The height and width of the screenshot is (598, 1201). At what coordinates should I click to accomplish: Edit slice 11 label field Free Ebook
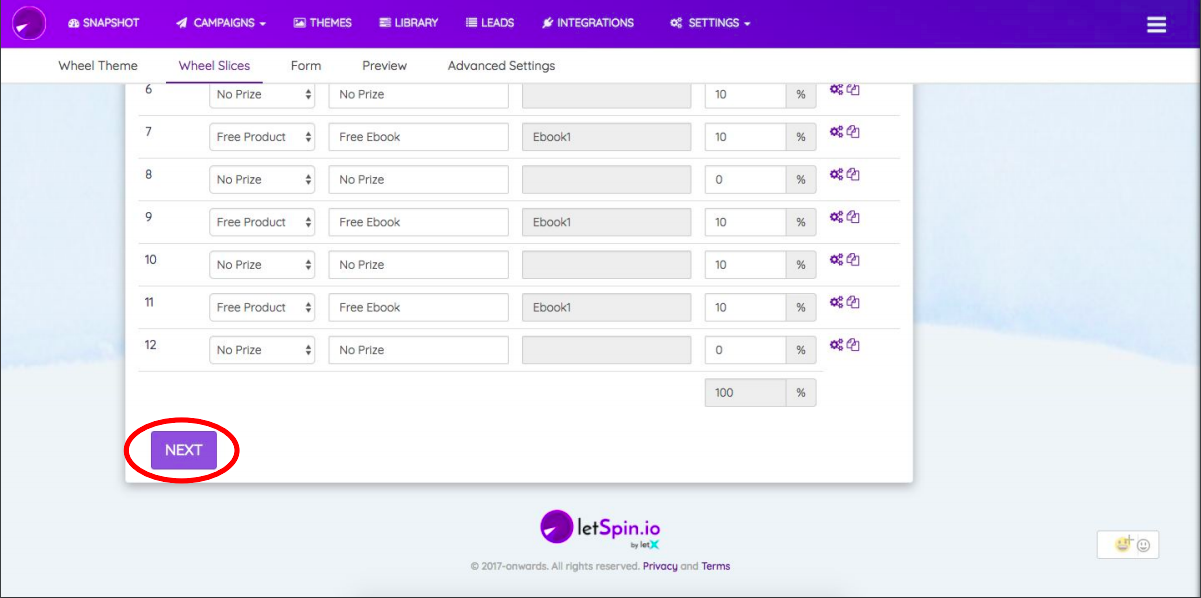[x=418, y=307]
